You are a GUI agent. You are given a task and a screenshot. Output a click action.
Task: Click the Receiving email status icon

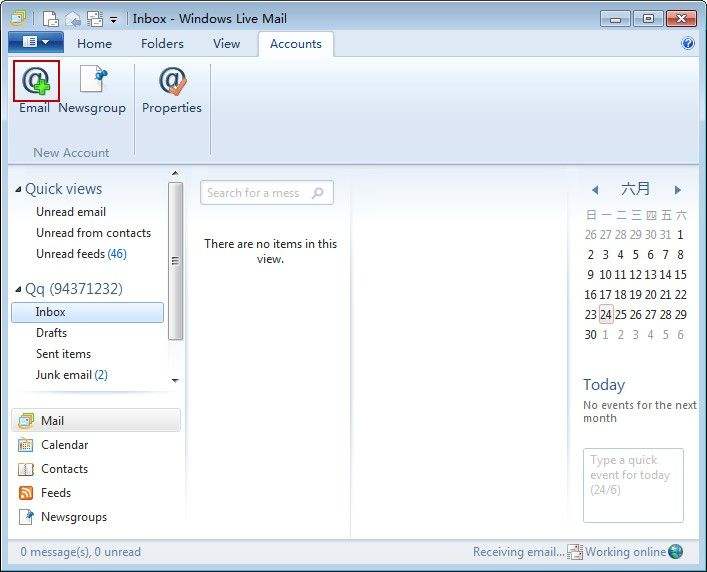pyautogui.click(x=574, y=552)
